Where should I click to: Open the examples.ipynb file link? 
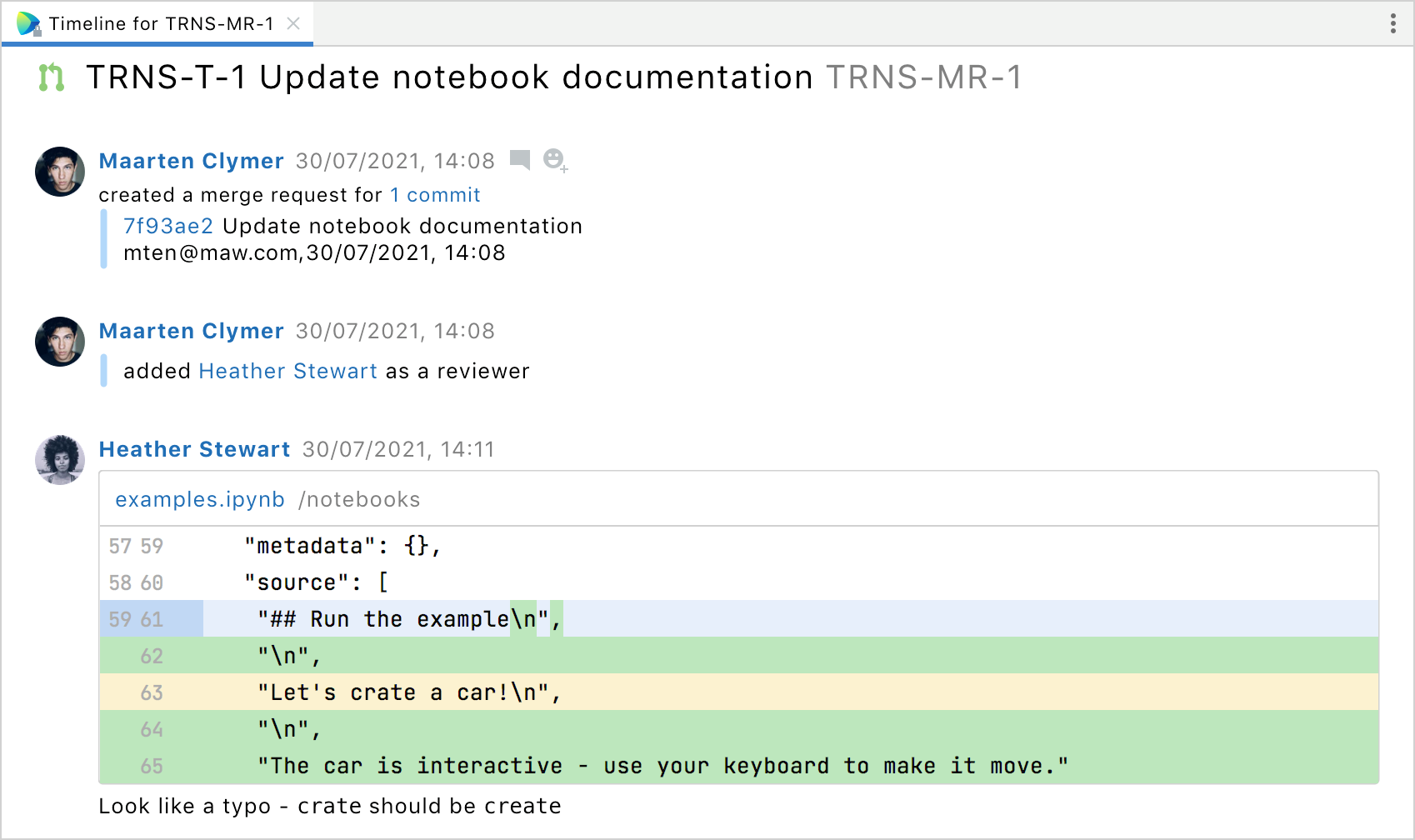pyautogui.click(x=200, y=499)
